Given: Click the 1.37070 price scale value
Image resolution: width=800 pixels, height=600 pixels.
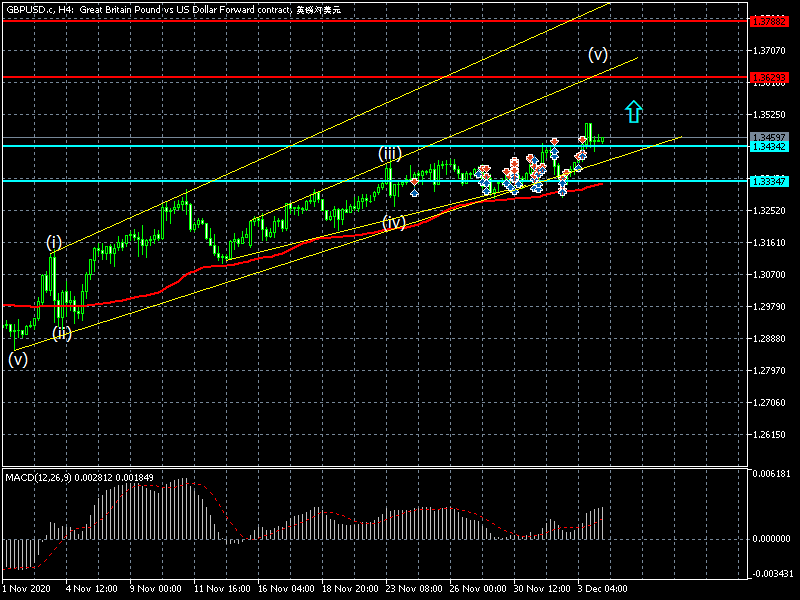Looking at the screenshot, I should pyautogui.click(x=770, y=50).
